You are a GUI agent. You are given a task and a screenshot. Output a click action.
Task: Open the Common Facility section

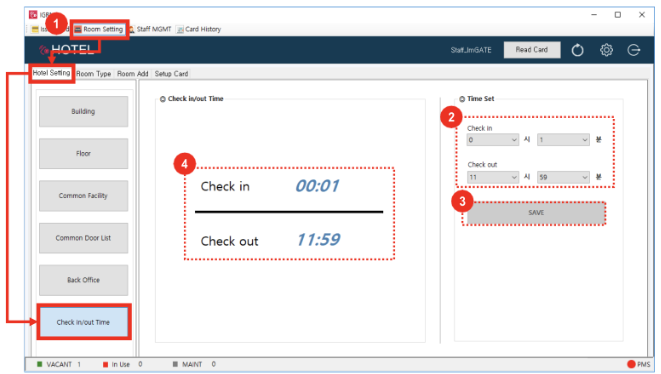tap(83, 196)
